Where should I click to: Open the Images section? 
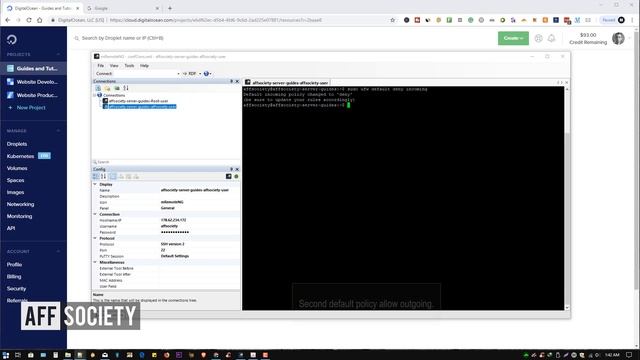[x=16, y=192]
